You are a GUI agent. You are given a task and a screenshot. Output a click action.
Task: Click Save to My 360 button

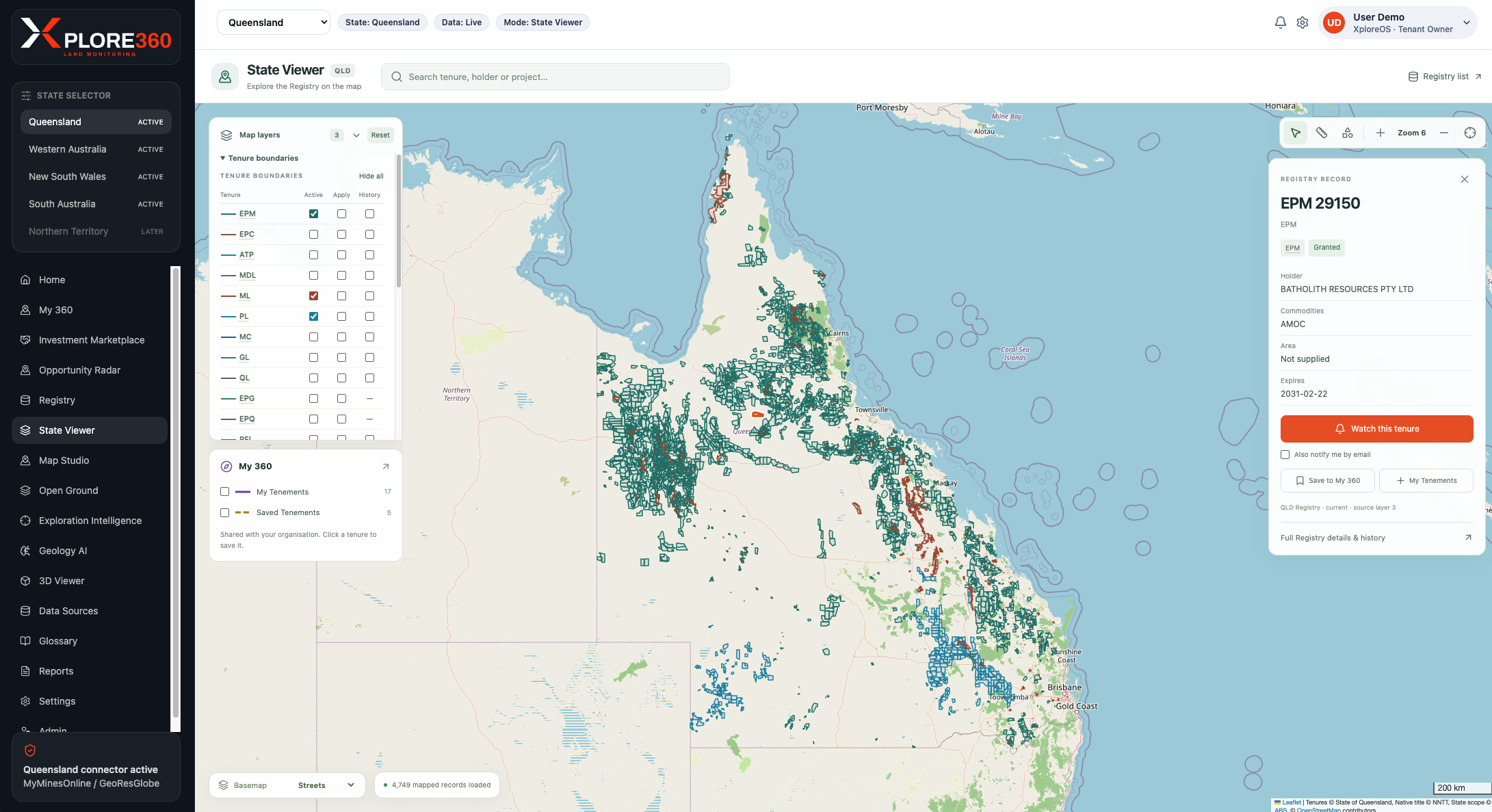point(1328,481)
